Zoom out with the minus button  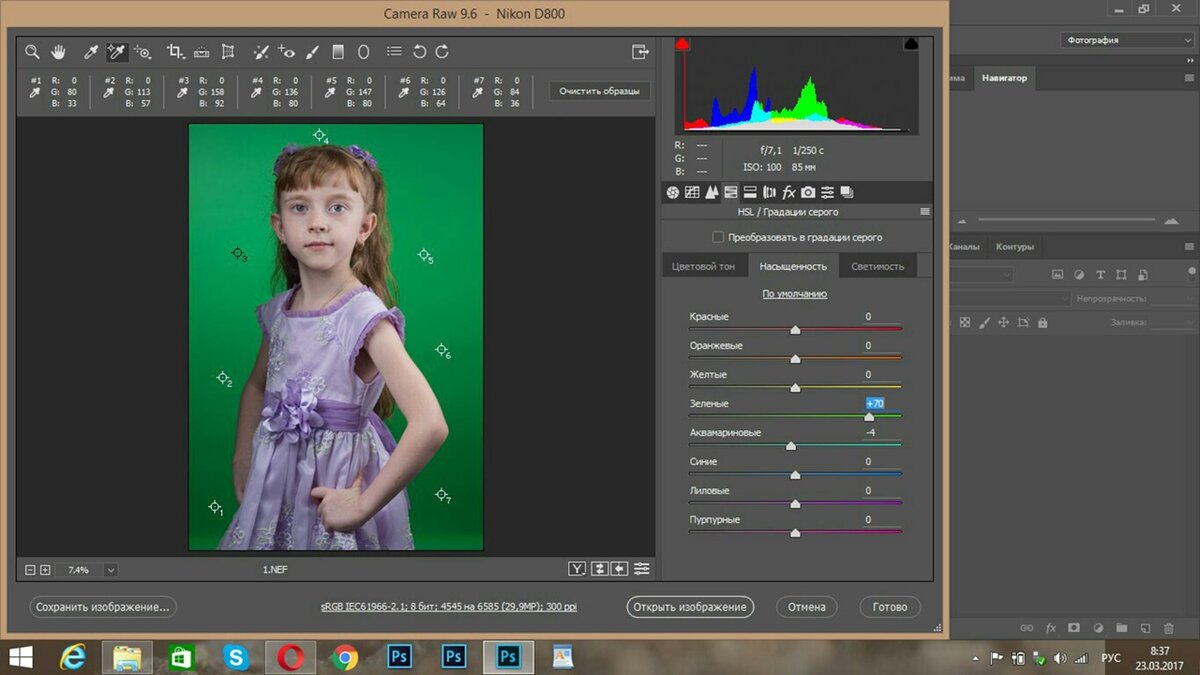tap(30, 569)
